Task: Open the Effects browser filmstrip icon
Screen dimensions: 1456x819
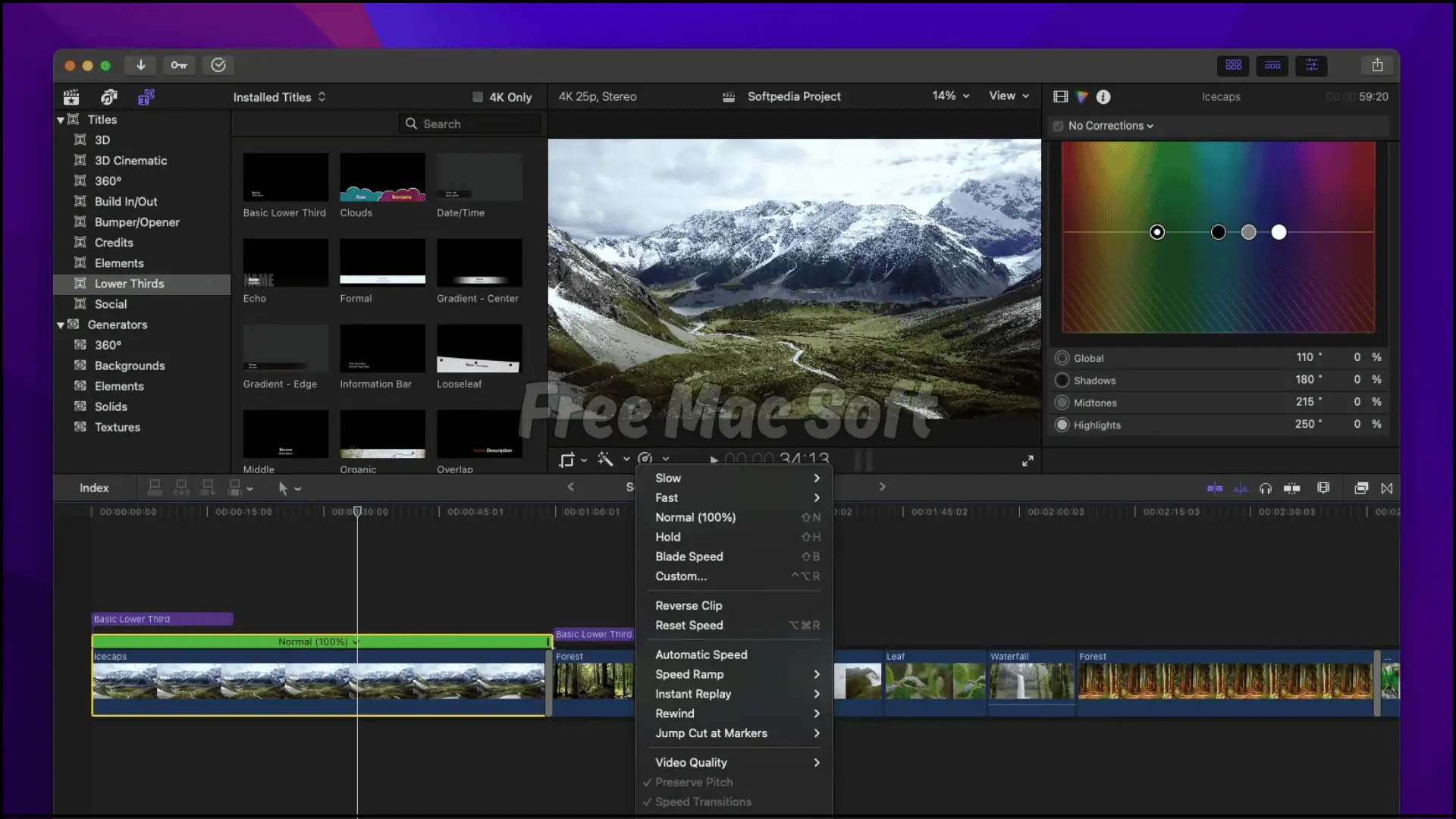Action: [1060, 97]
